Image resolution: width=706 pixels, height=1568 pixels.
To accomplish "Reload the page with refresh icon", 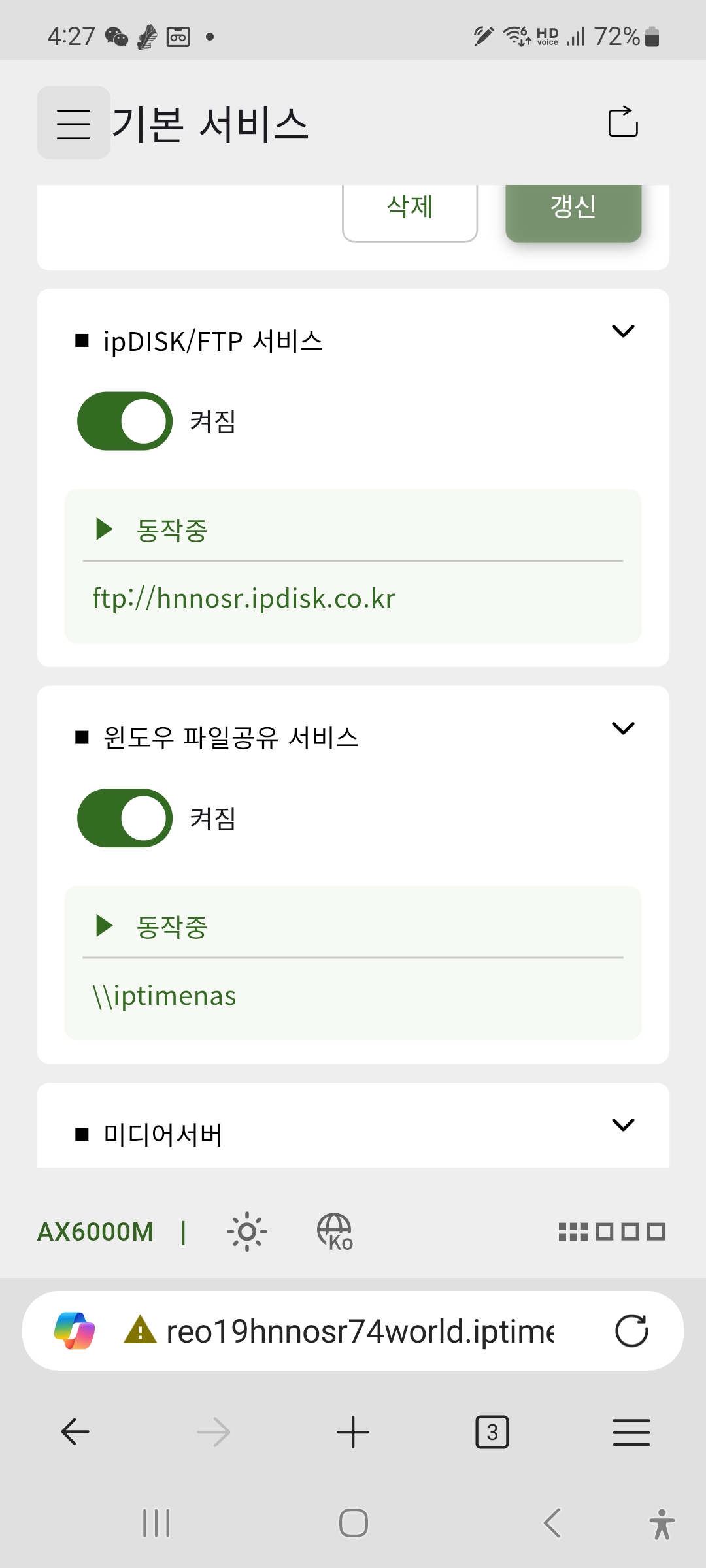I will 631,1331.
